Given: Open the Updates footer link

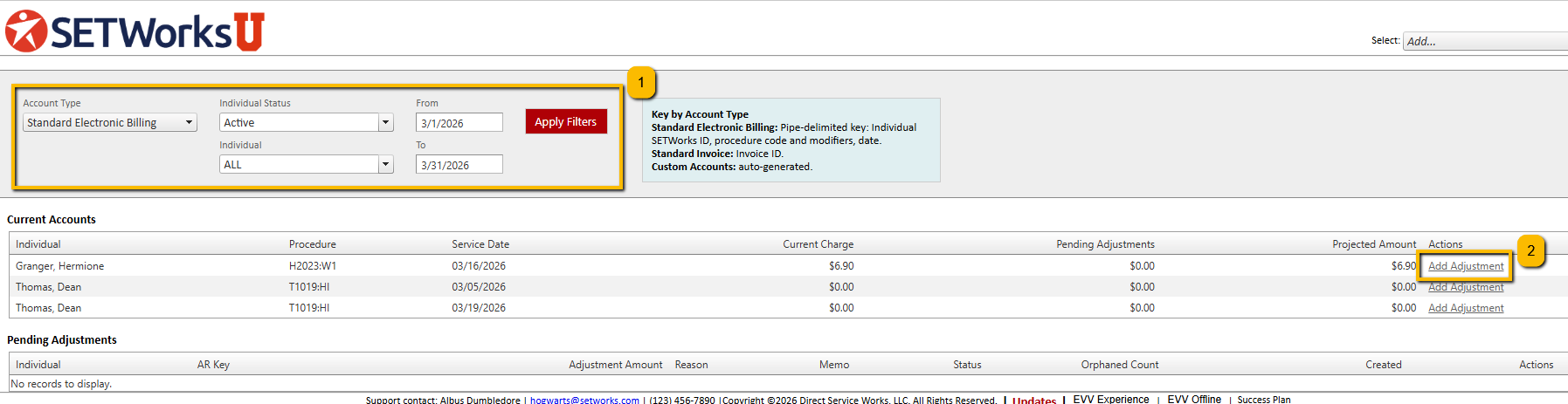Looking at the screenshot, I should (x=1033, y=400).
